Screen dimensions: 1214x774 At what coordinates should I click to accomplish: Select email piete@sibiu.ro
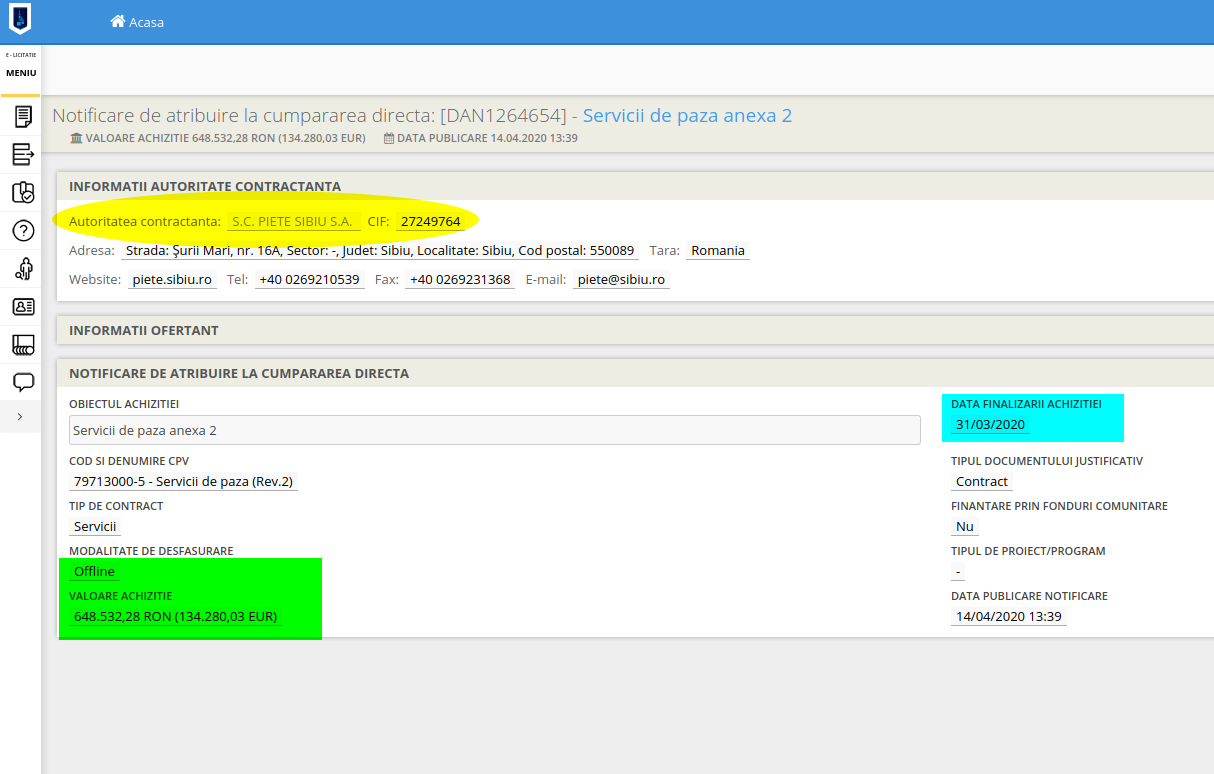621,280
